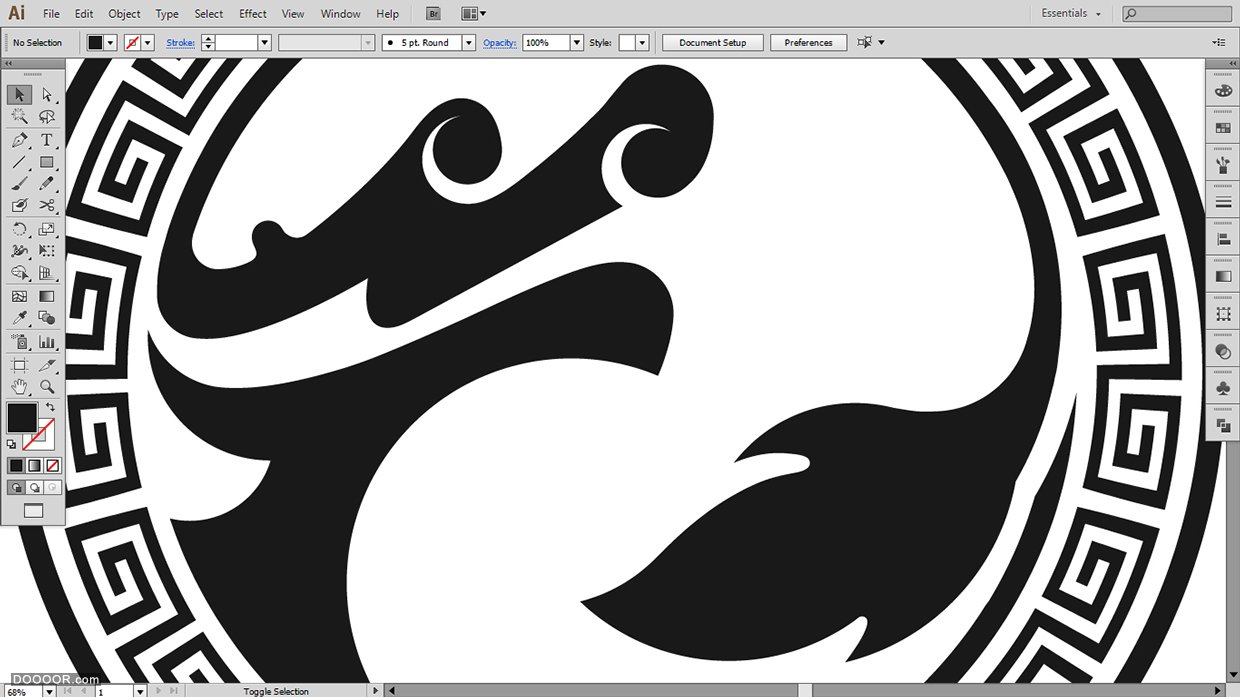Choose the Rotate tool
The width and height of the screenshot is (1240, 697).
point(19,229)
